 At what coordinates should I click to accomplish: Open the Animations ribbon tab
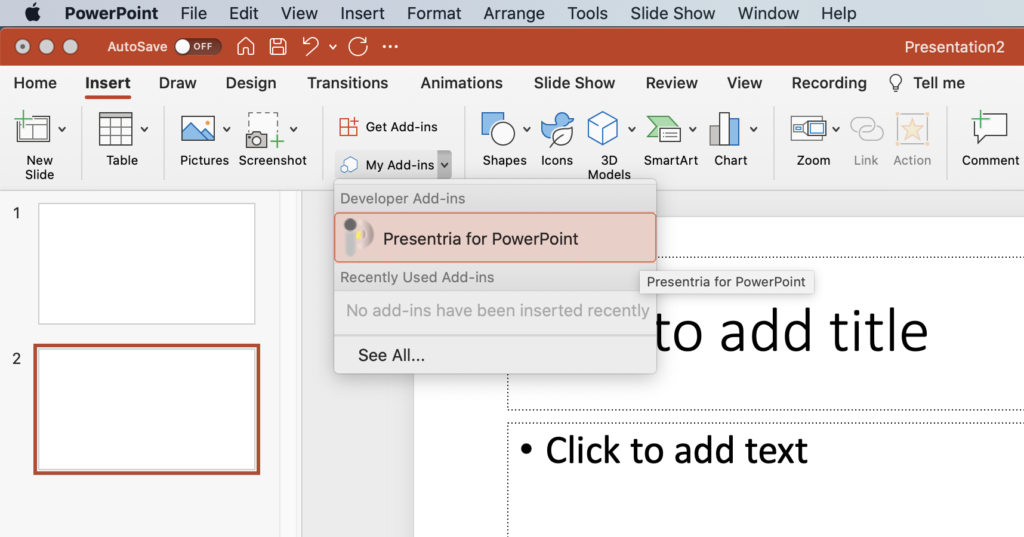[462, 83]
